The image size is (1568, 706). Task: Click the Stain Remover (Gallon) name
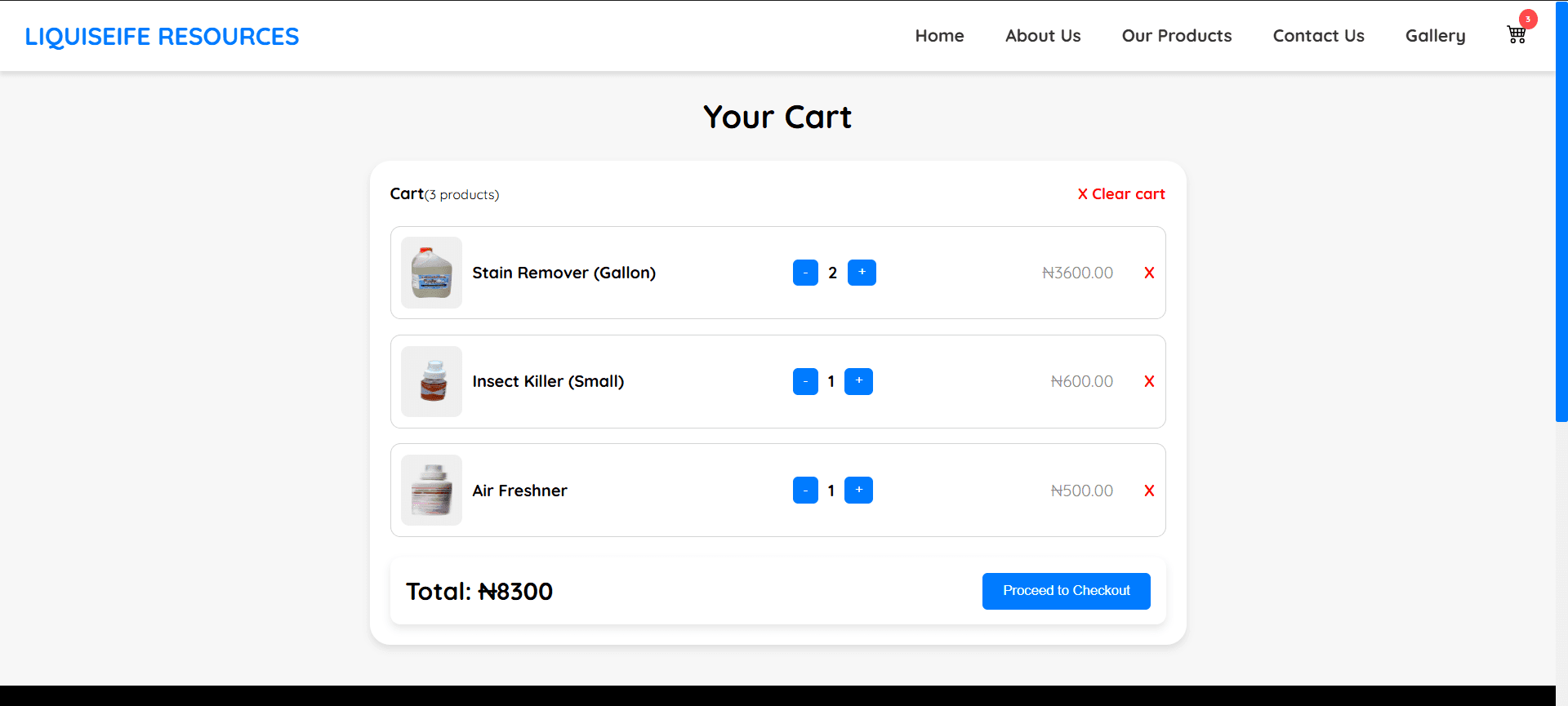pos(563,273)
